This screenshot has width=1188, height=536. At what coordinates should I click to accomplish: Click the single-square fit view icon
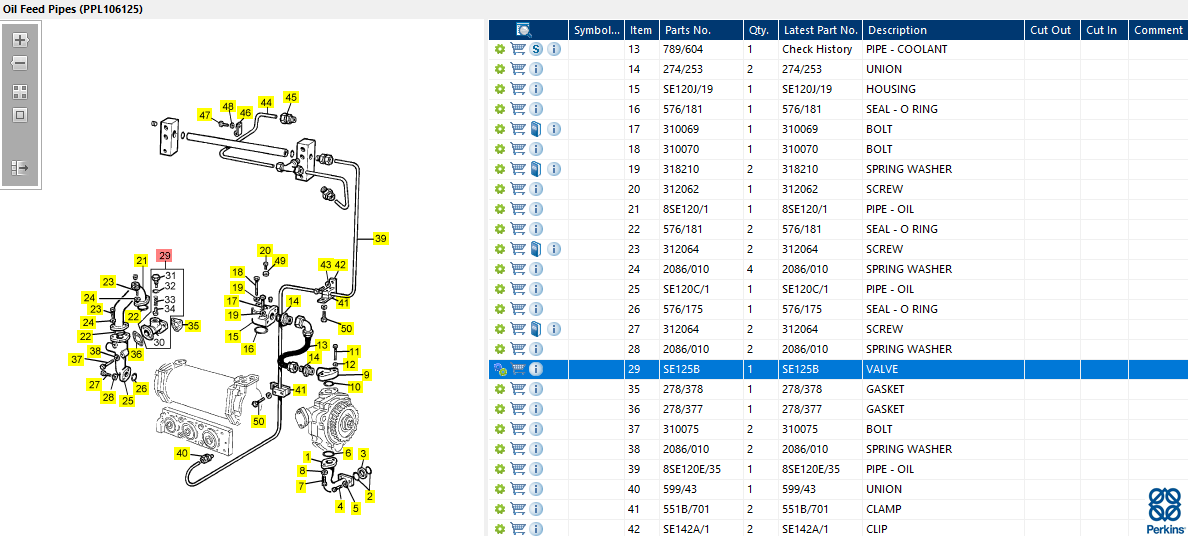tap(20, 115)
